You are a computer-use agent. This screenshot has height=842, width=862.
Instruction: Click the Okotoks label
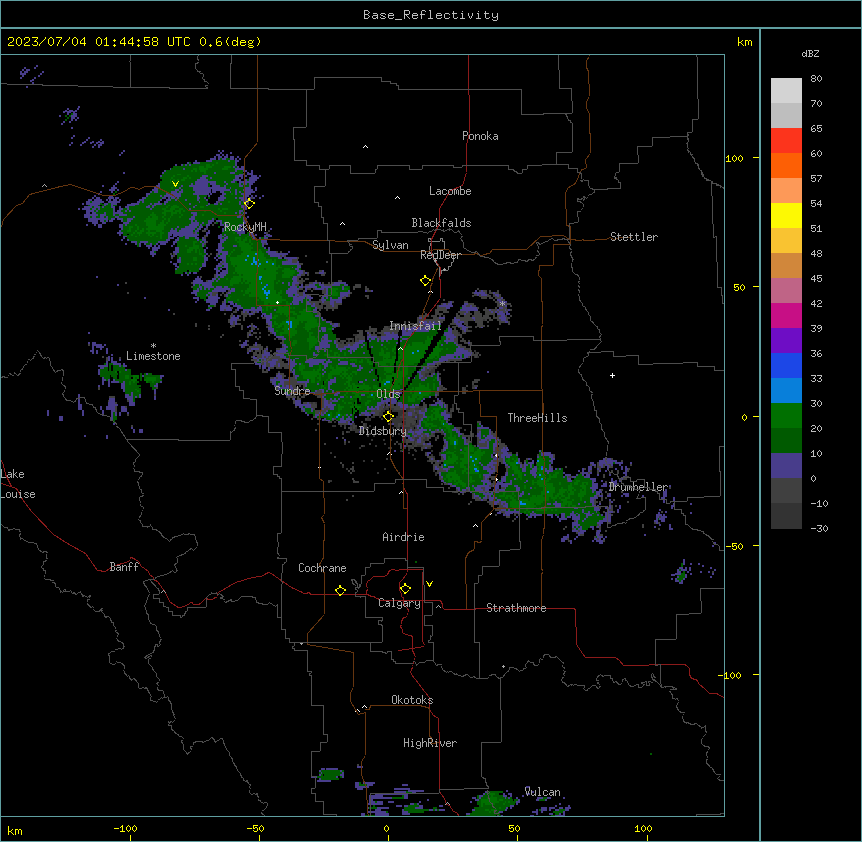pyautogui.click(x=412, y=700)
